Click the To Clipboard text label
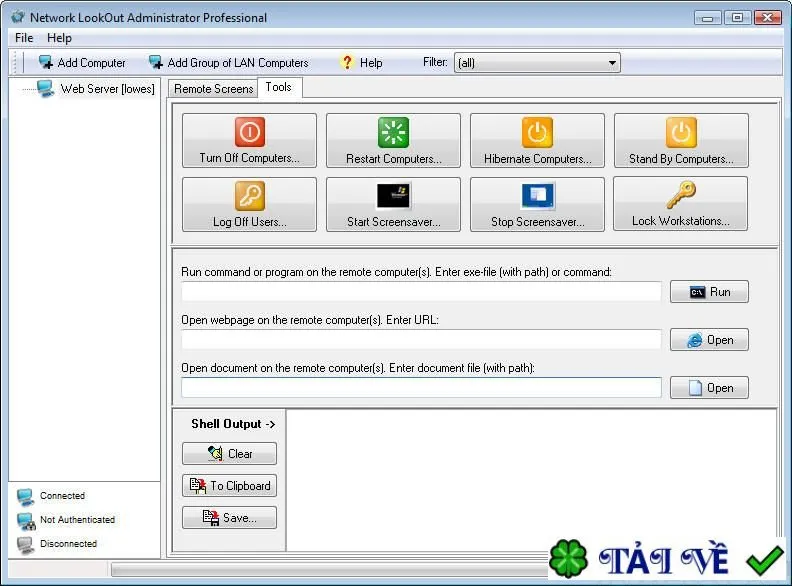 240,485
